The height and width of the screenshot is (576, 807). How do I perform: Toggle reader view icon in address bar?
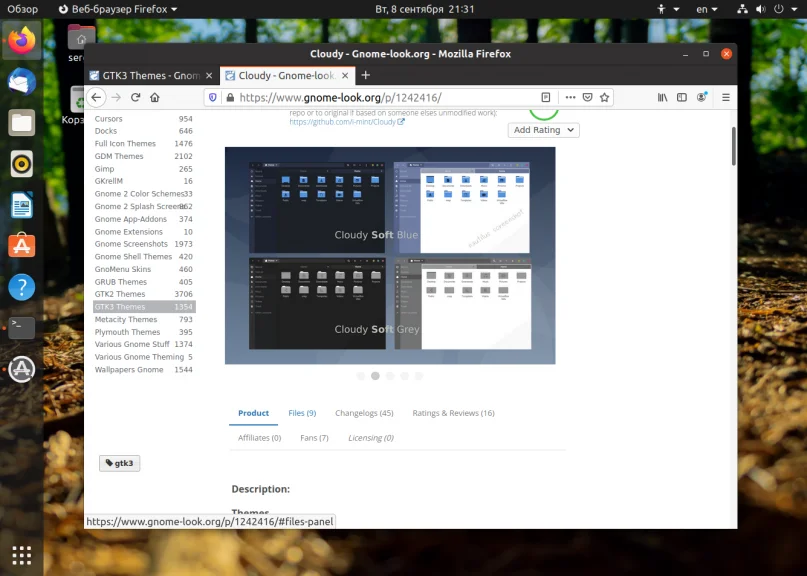point(546,97)
